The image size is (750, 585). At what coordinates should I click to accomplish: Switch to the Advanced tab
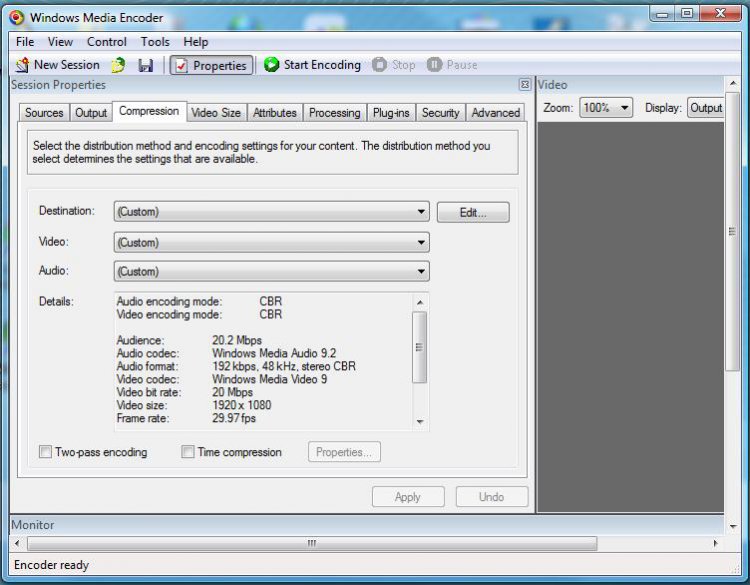coord(496,113)
